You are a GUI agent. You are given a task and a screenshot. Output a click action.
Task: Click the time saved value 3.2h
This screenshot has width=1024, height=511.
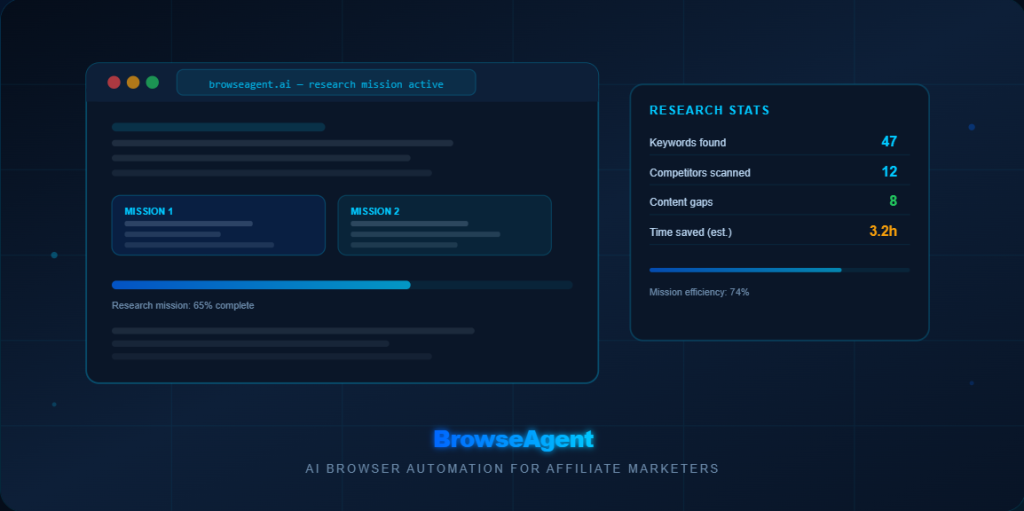(x=883, y=231)
